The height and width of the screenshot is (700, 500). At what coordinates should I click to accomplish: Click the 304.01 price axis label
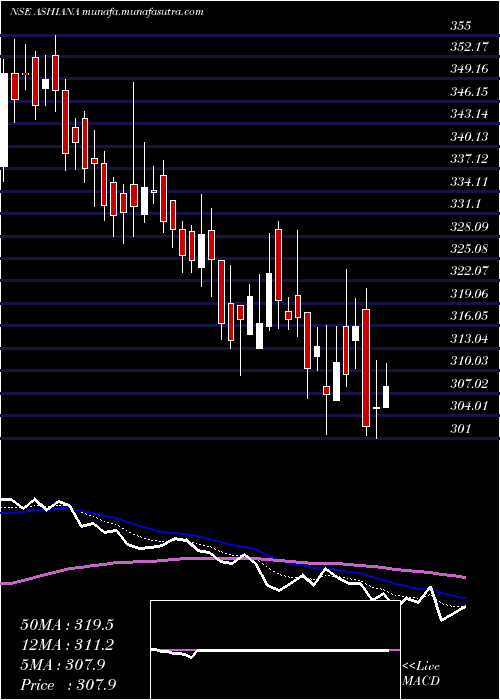click(x=469, y=406)
